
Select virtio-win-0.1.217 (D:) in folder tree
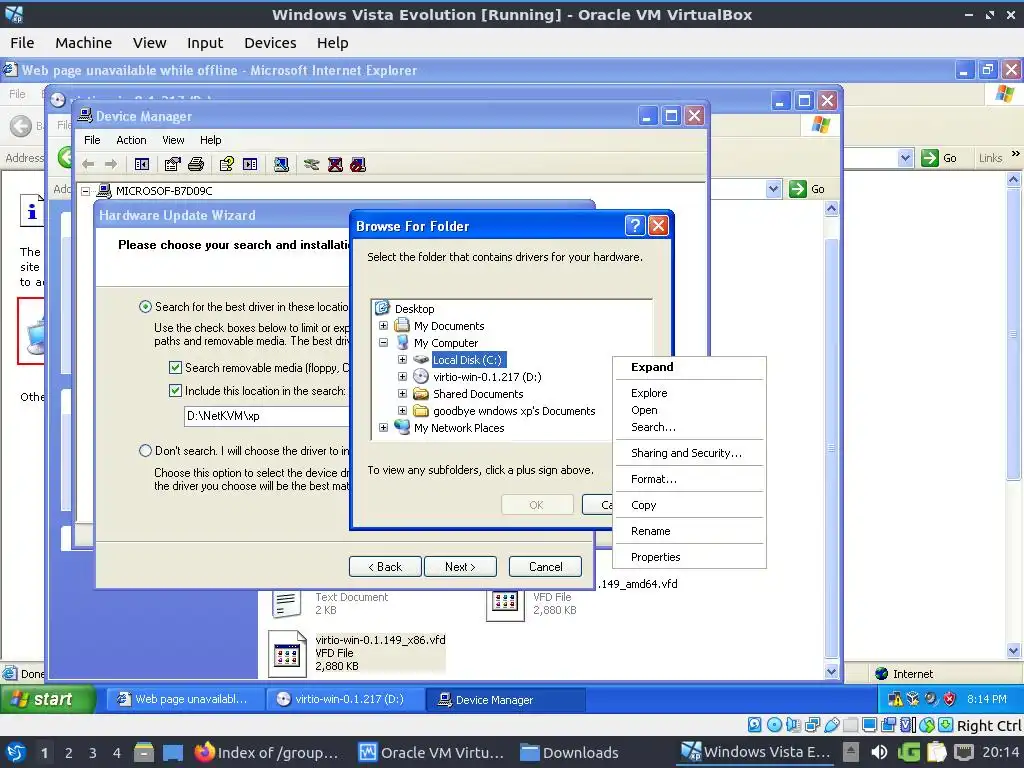[x=487, y=377]
